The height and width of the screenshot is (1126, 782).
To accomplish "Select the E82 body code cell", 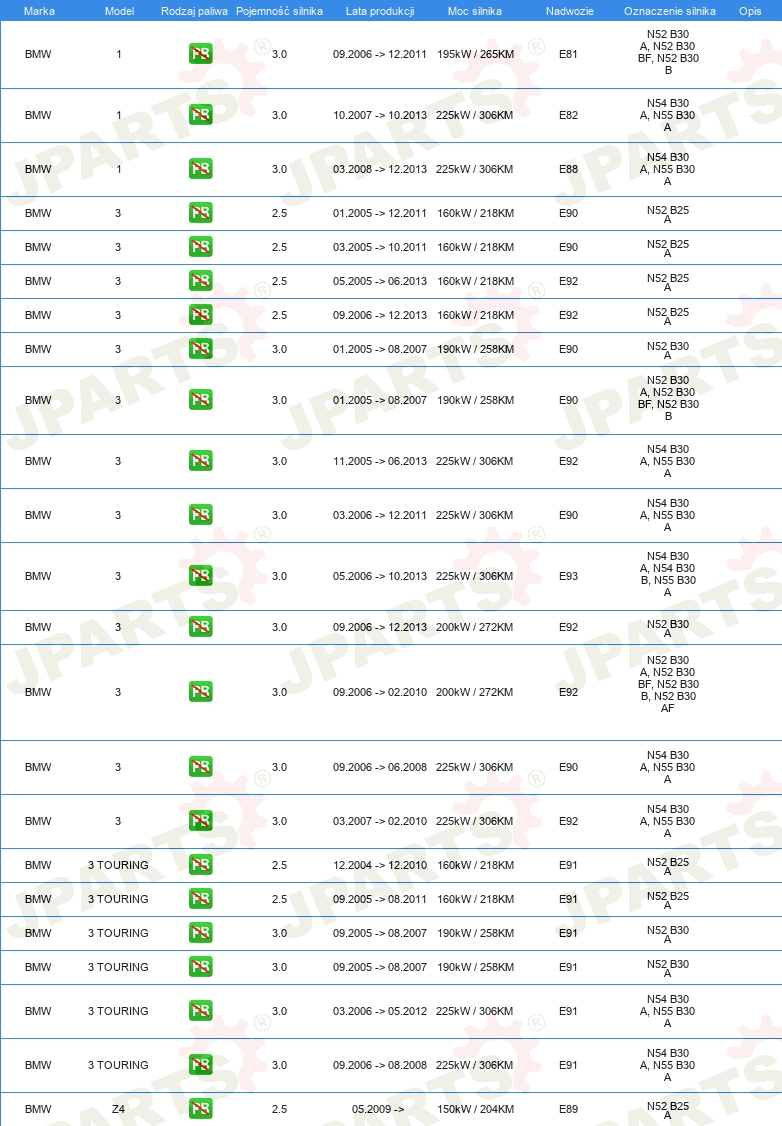I will [568, 115].
